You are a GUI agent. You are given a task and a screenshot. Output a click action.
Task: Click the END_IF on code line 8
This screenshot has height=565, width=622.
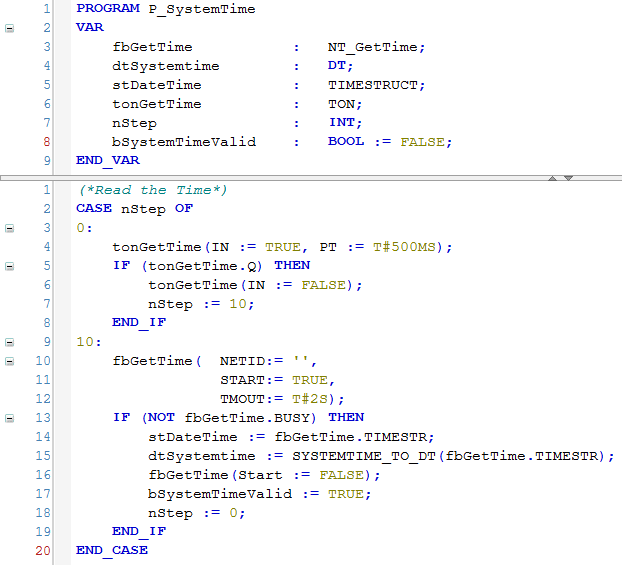pos(139,323)
